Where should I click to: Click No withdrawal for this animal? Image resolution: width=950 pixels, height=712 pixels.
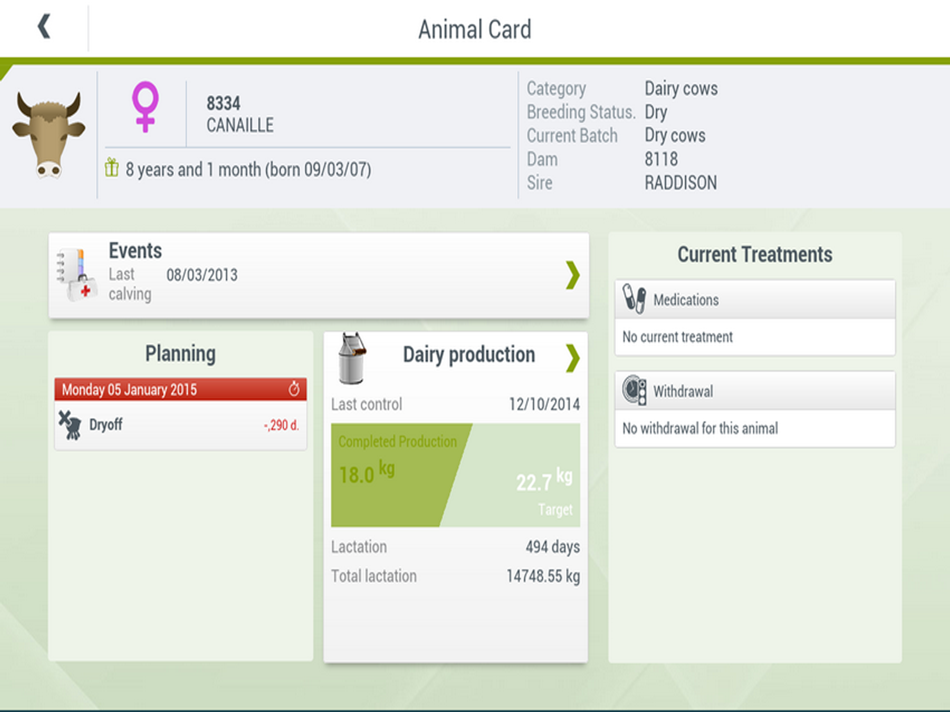[700, 428]
